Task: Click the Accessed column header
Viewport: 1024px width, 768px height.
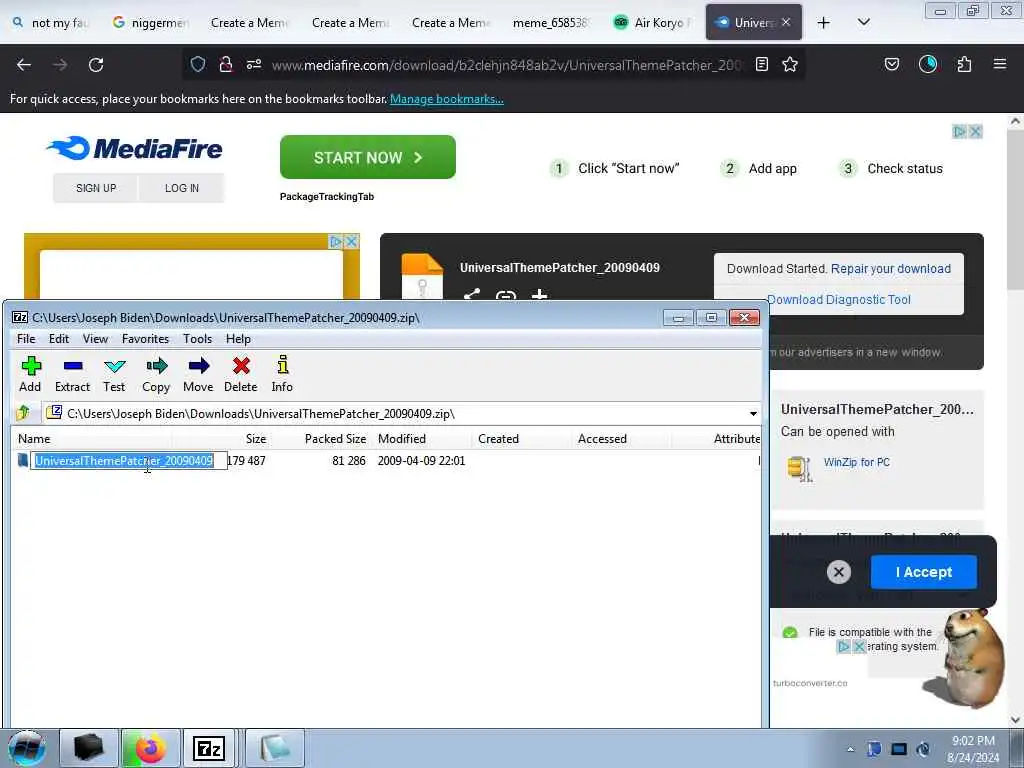Action: [x=620, y=439]
